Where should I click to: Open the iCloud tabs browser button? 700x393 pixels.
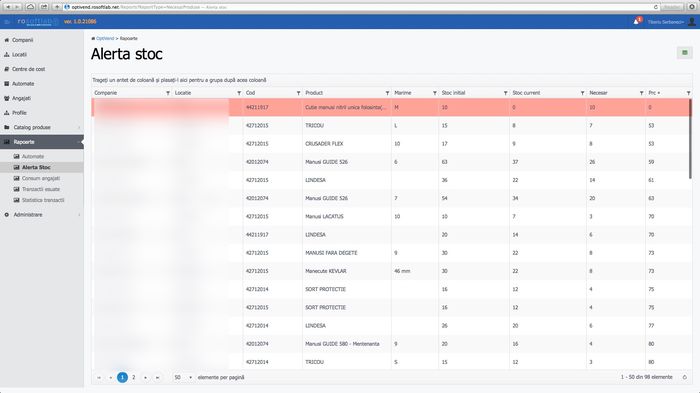click(30, 7)
